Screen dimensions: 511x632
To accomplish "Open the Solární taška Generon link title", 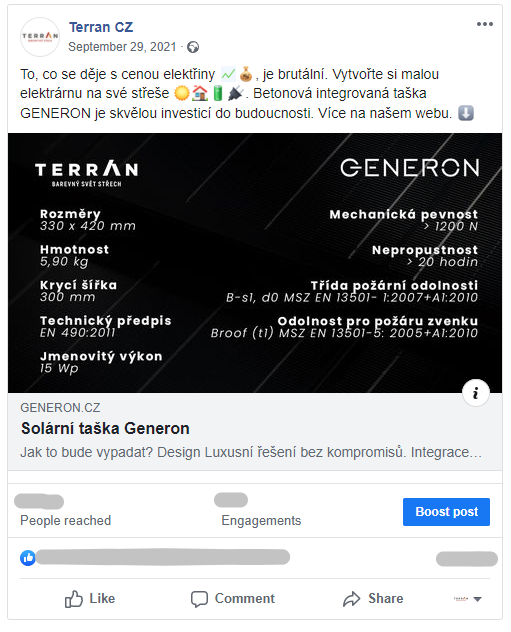I will click(105, 428).
